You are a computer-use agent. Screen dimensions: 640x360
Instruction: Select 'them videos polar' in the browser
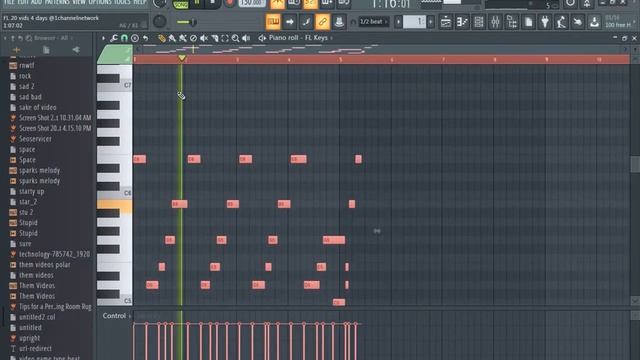pyautogui.click(x=44, y=265)
